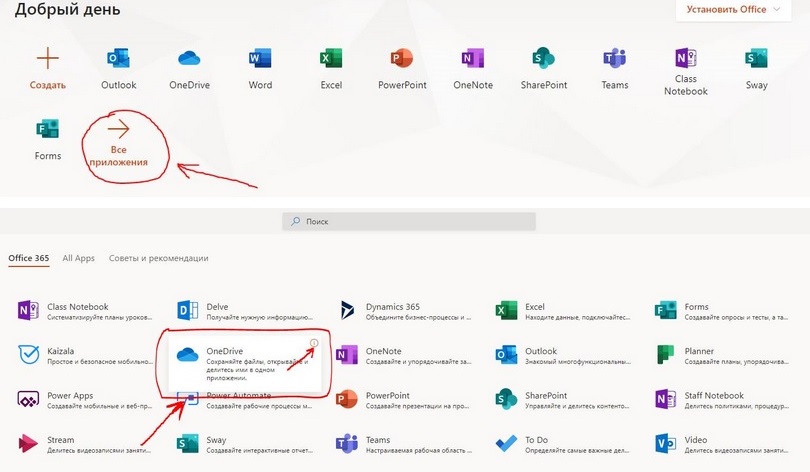Open Stream in the apps list

click(85, 444)
